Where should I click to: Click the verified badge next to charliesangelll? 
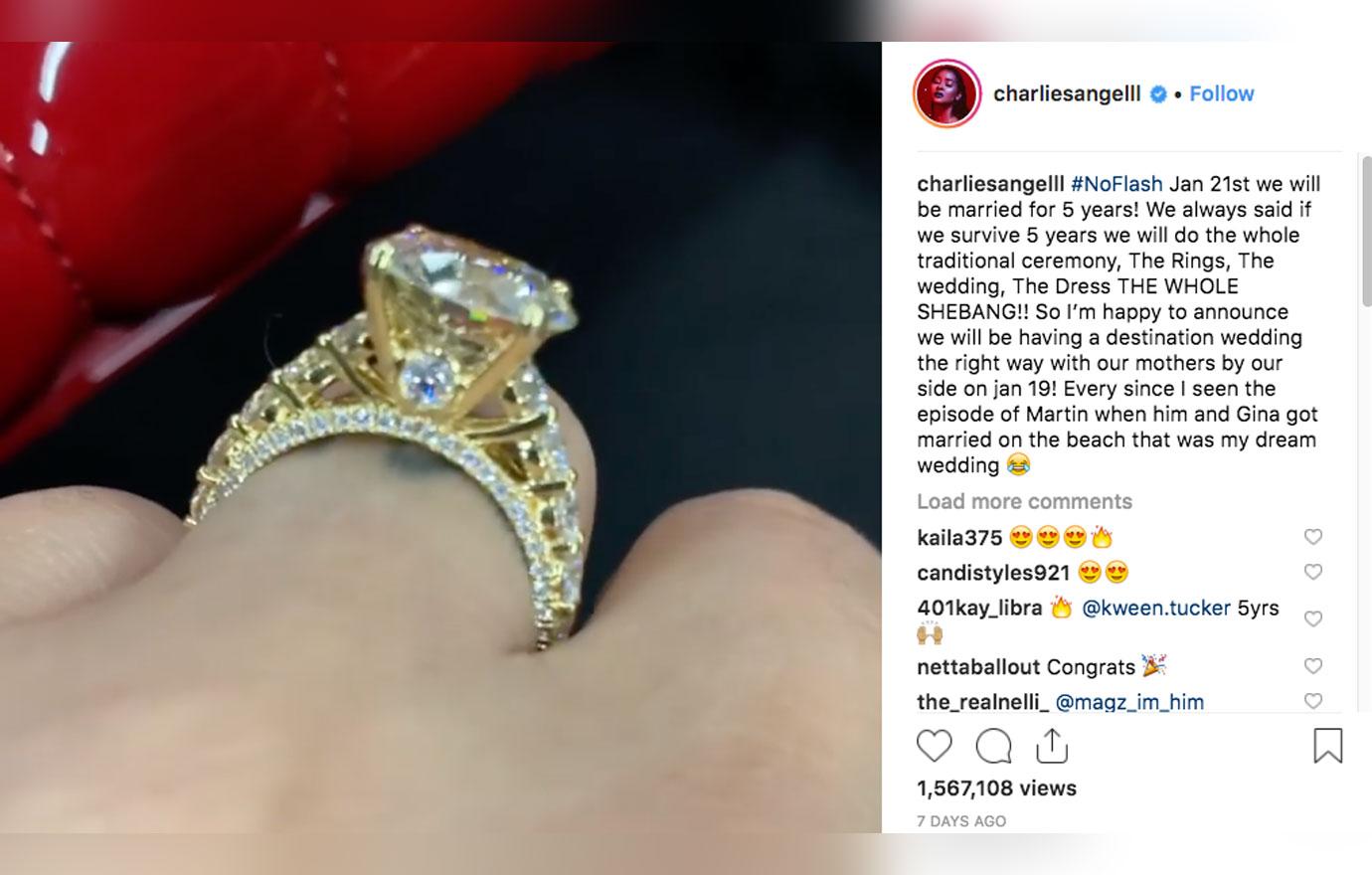coord(1158,94)
